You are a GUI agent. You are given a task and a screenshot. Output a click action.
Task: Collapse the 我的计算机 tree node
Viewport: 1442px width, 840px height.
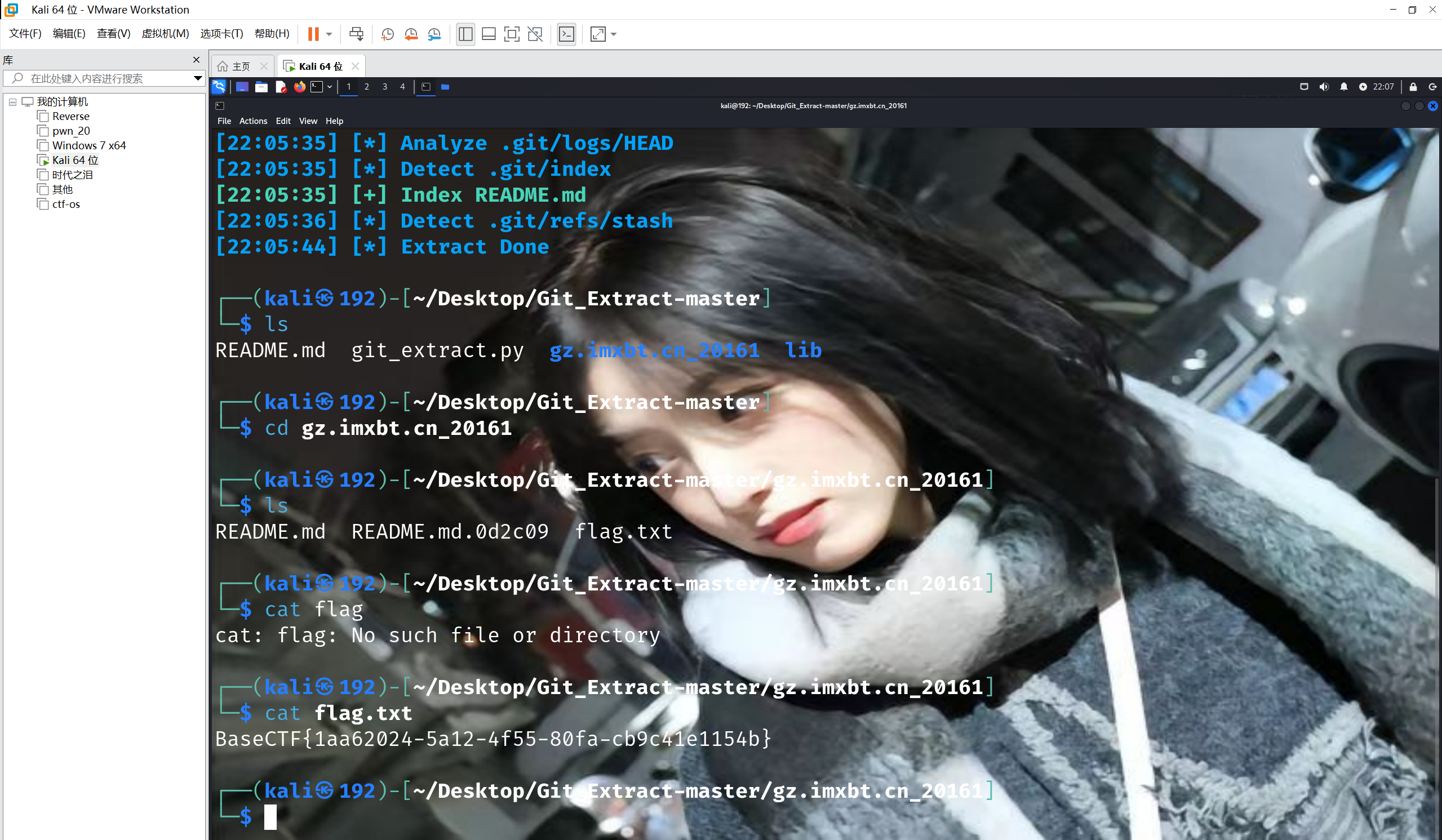pos(12,102)
